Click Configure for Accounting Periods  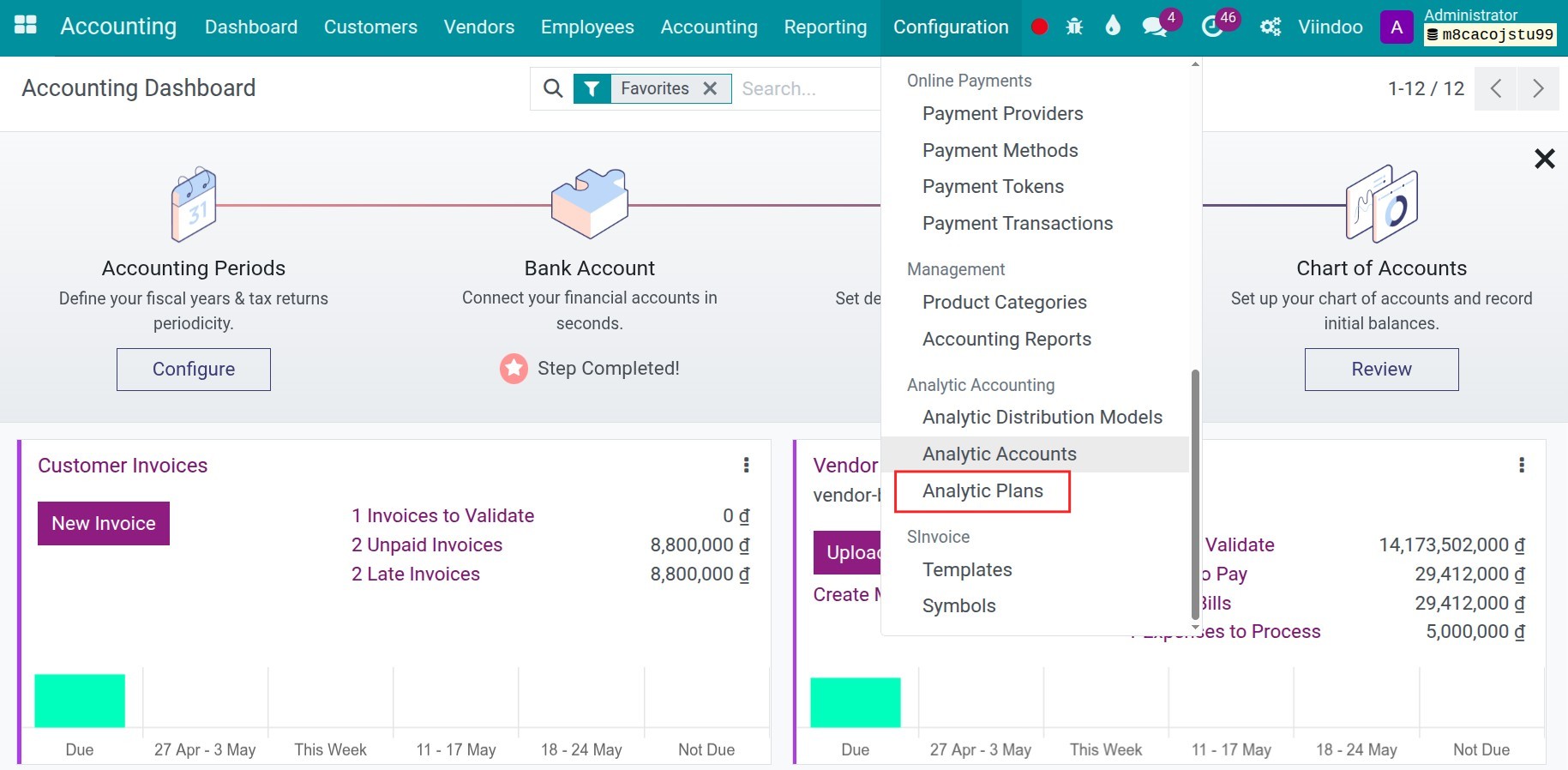pos(194,369)
